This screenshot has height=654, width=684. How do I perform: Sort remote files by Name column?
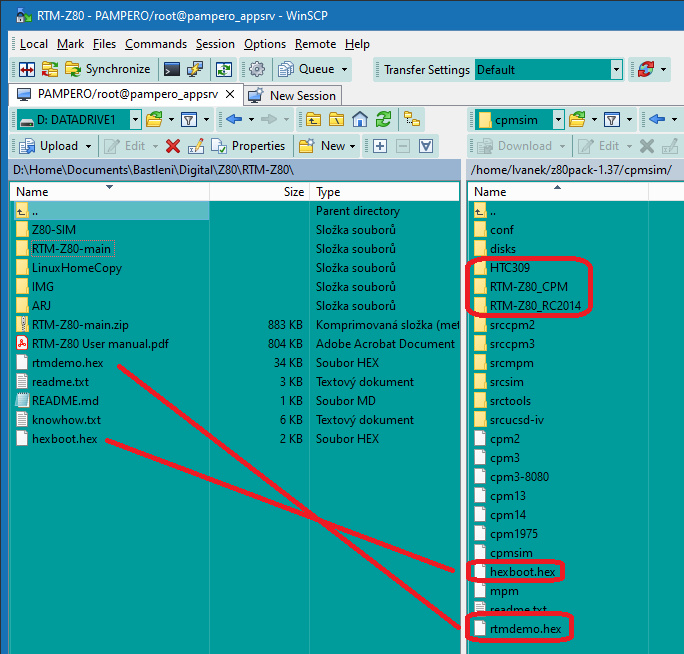pos(558,192)
